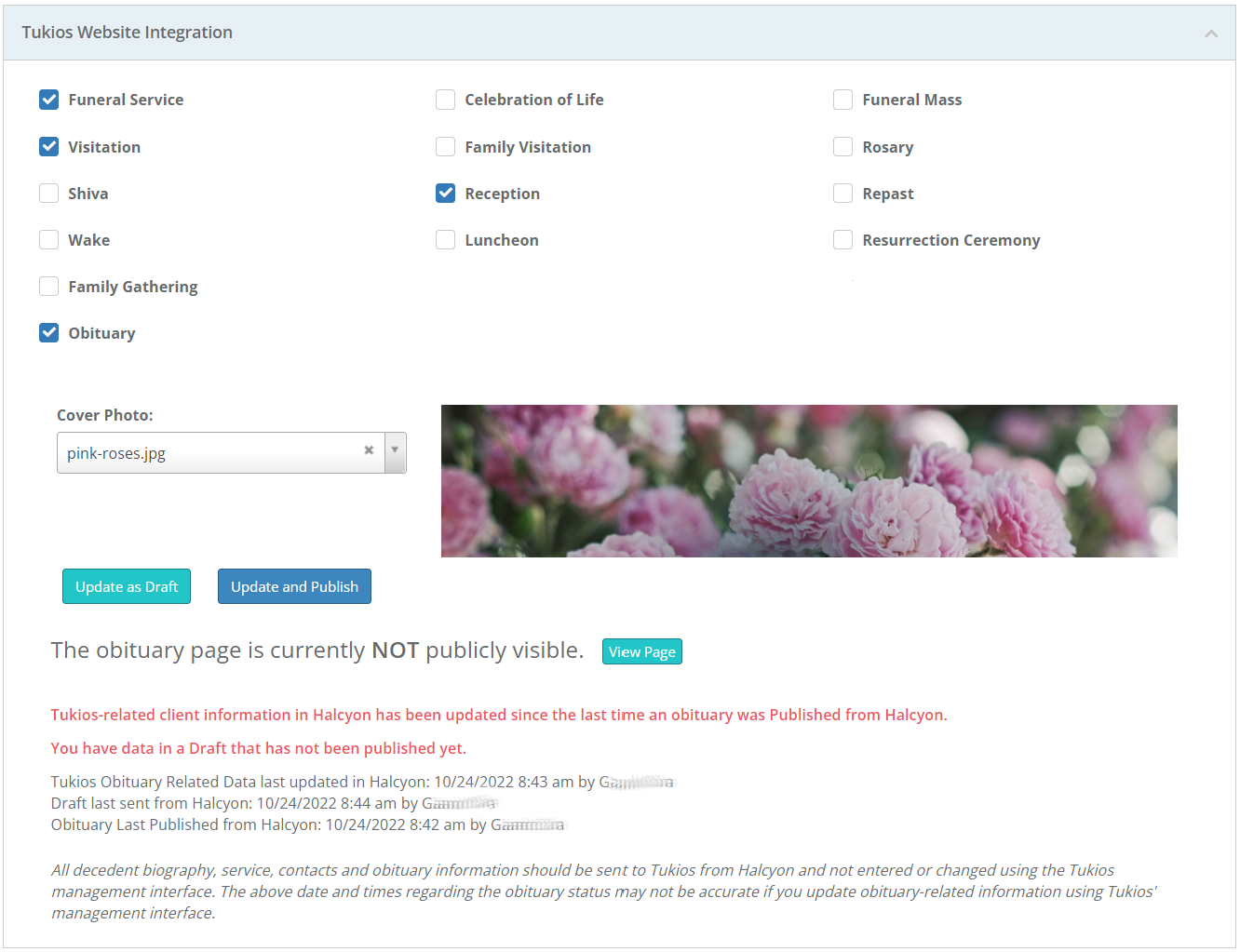Screen dimensions: 1240x952
Task: Select the Celebration of Life checkbox
Action: point(446,100)
